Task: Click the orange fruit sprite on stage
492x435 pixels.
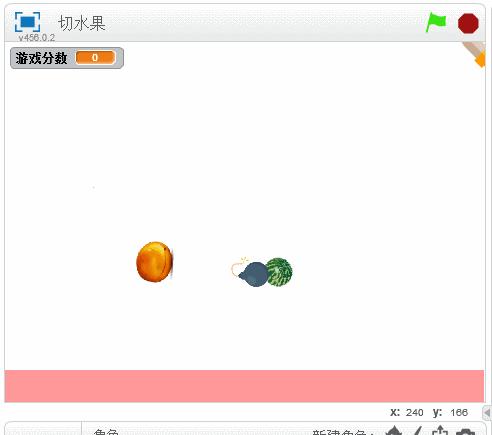Action: (155, 262)
